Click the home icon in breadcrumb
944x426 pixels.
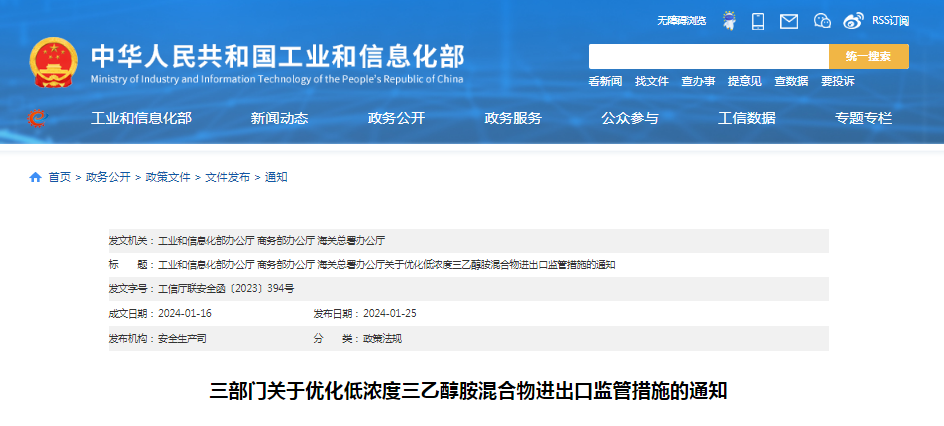coord(36,177)
